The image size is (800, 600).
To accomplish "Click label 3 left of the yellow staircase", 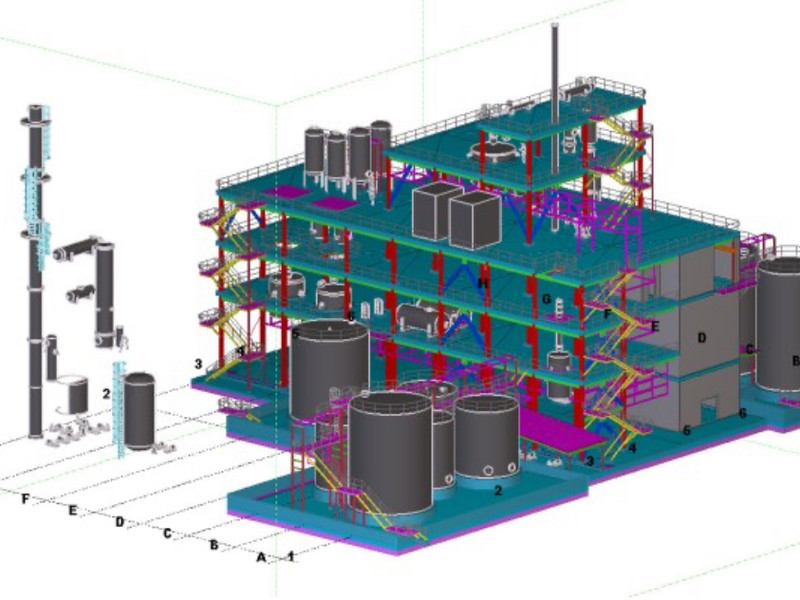I will pyautogui.click(x=198, y=364).
